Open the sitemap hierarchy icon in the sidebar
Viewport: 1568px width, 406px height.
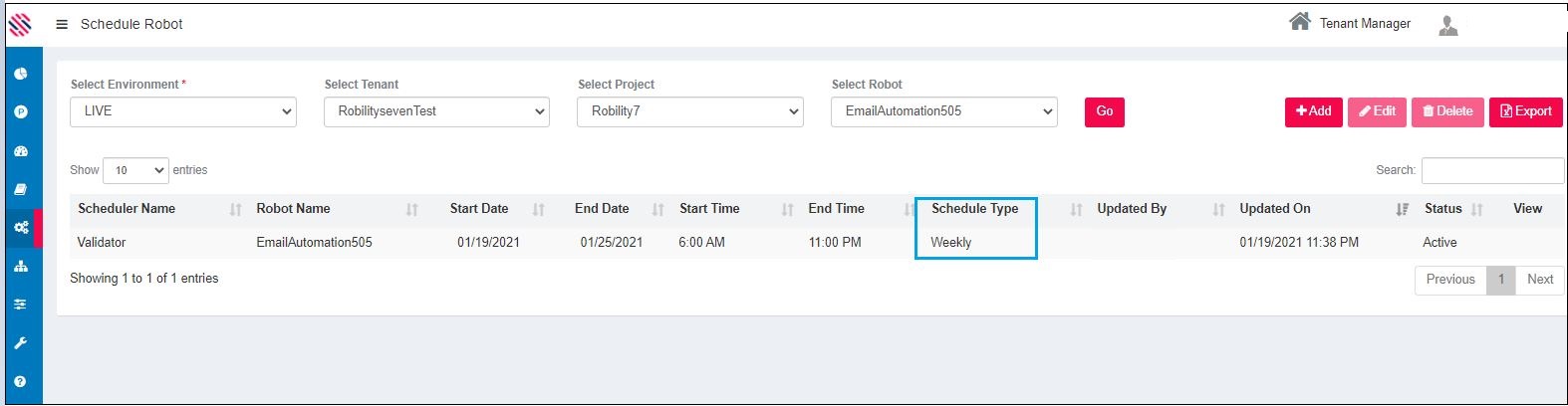[21, 266]
